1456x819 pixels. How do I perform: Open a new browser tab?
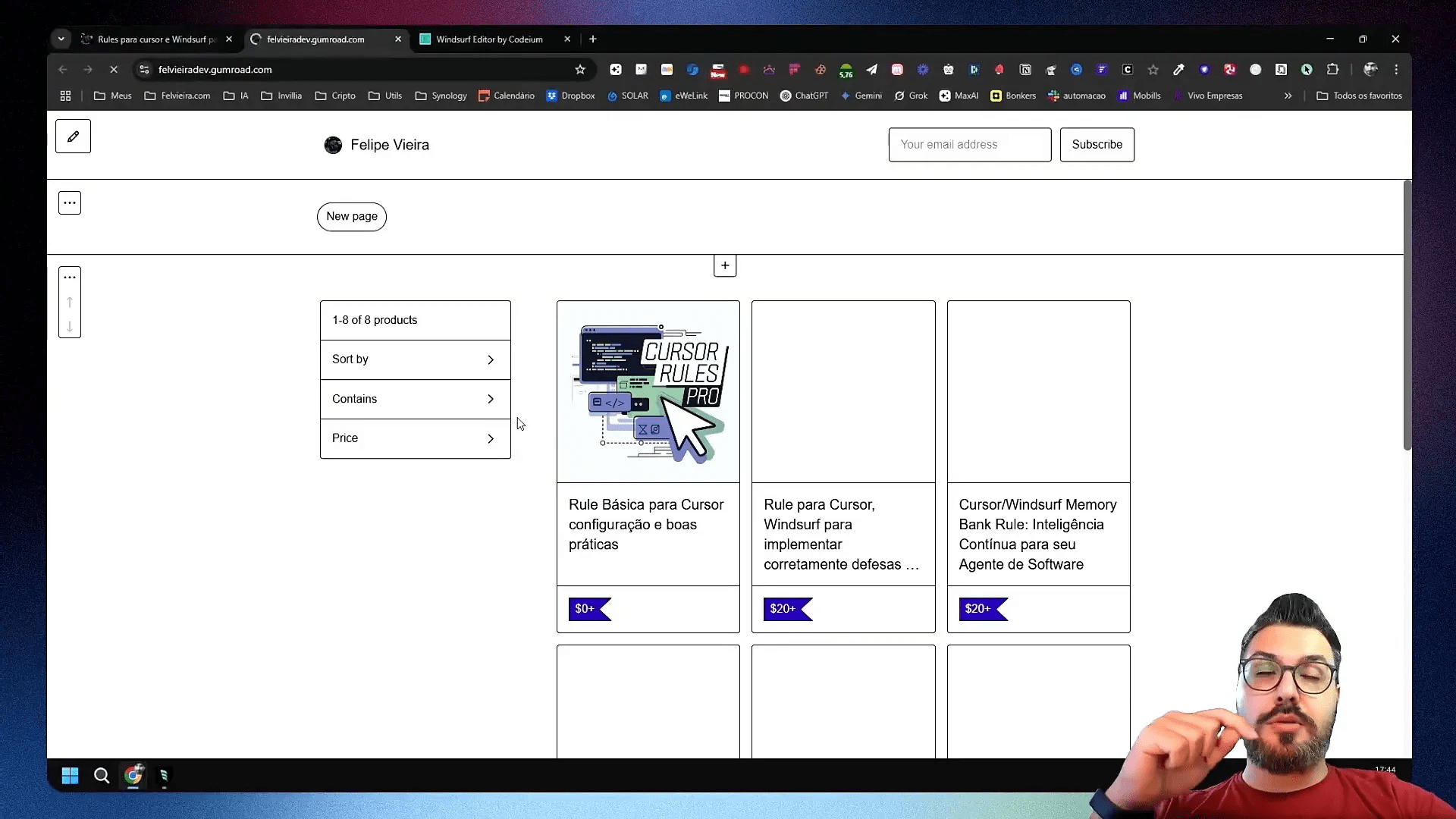[593, 39]
